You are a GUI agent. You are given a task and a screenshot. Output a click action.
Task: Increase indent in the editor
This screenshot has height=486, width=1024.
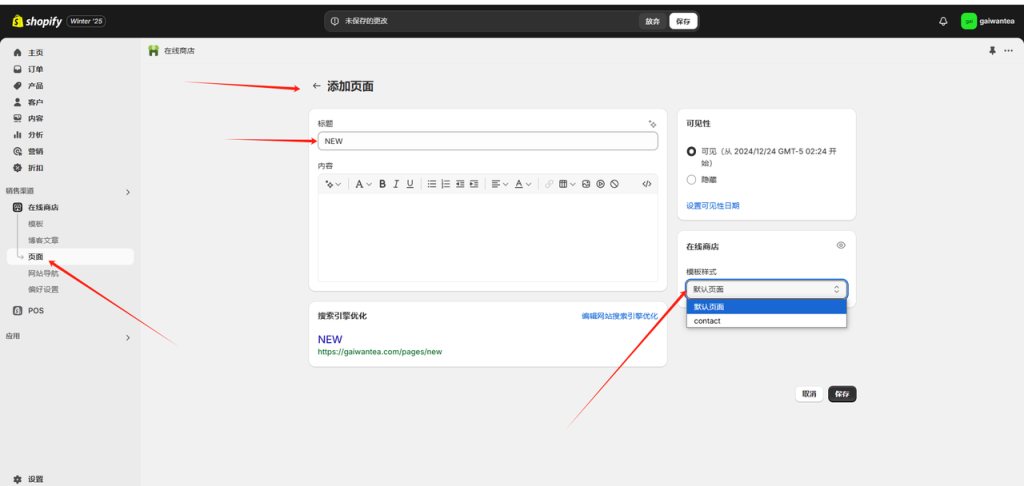click(474, 184)
